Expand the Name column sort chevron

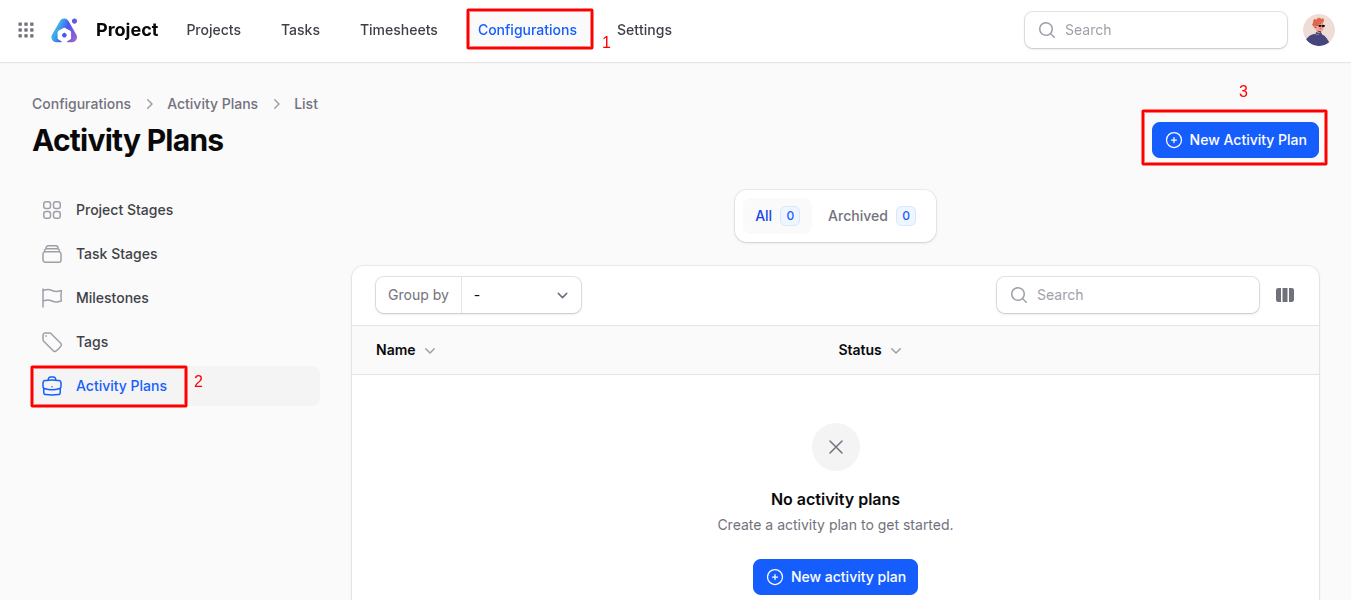pyautogui.click(x=430, y=351)
